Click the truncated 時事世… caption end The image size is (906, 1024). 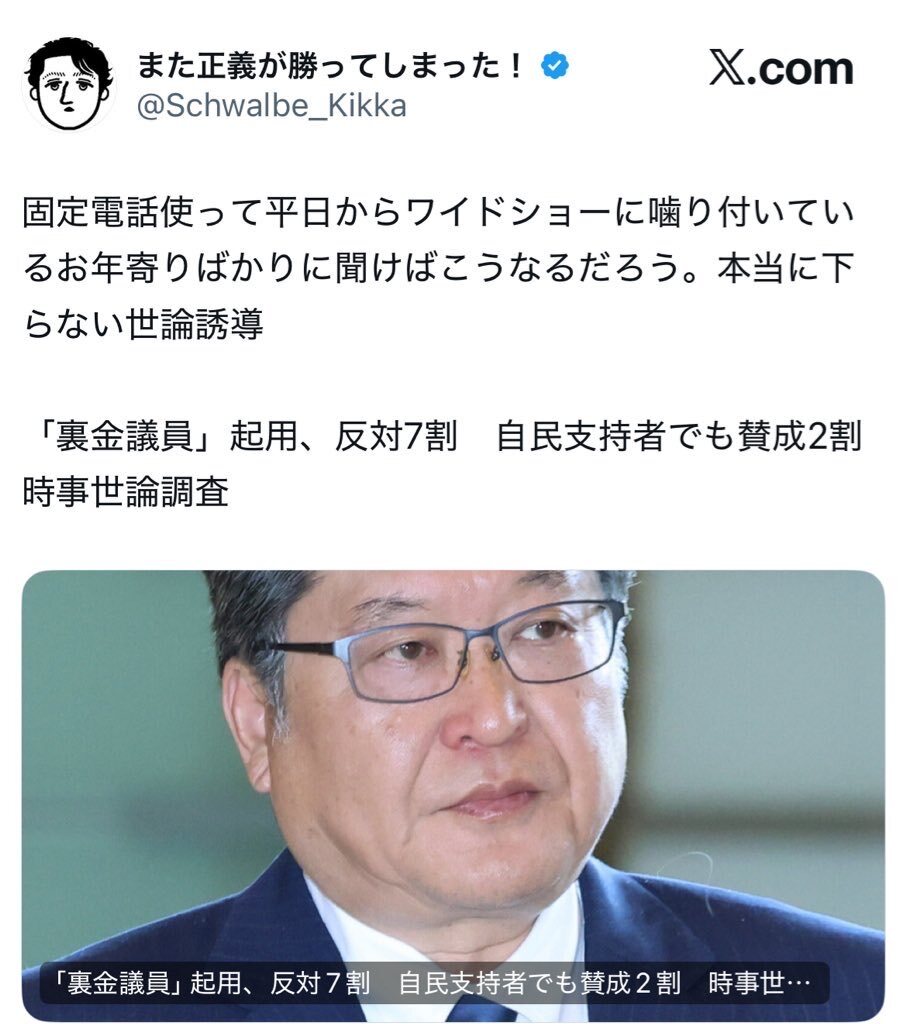pos(759,983)
